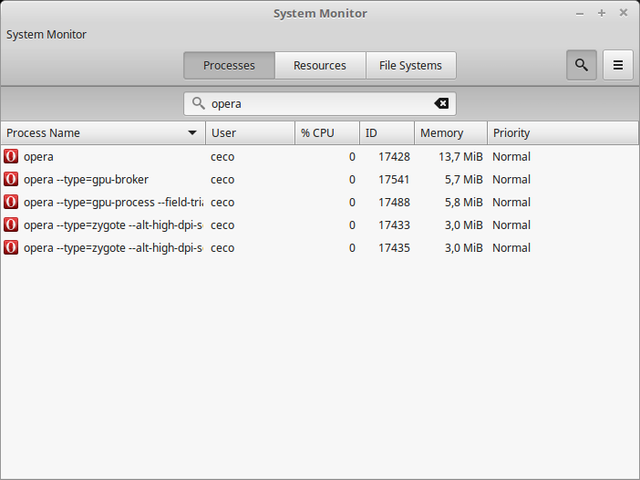
Task: Click the 5,8 MiB memory value
Action: coord(464,203)
